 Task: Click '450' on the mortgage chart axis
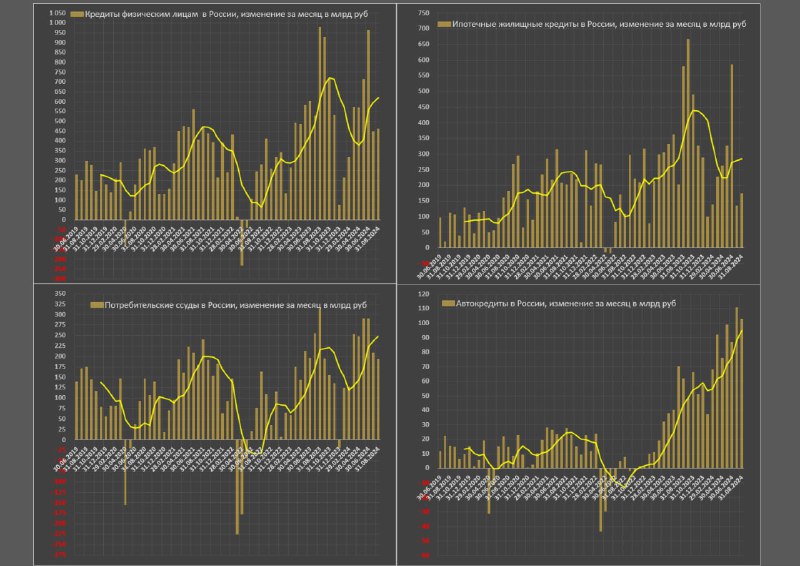pos(423,107)
